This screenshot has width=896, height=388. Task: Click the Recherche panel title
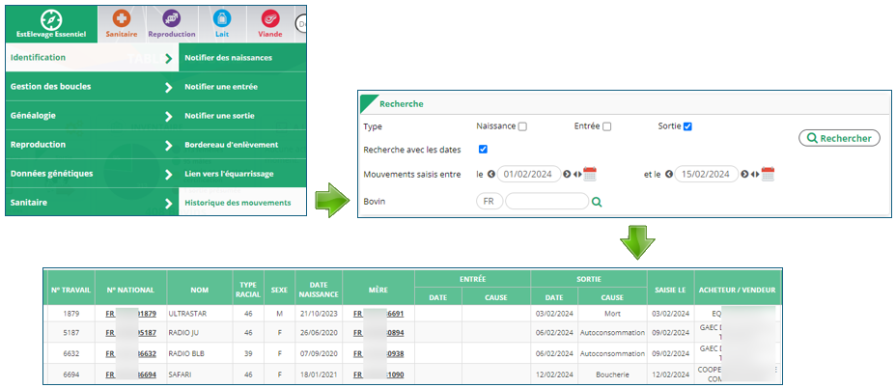tap(401, 104)
